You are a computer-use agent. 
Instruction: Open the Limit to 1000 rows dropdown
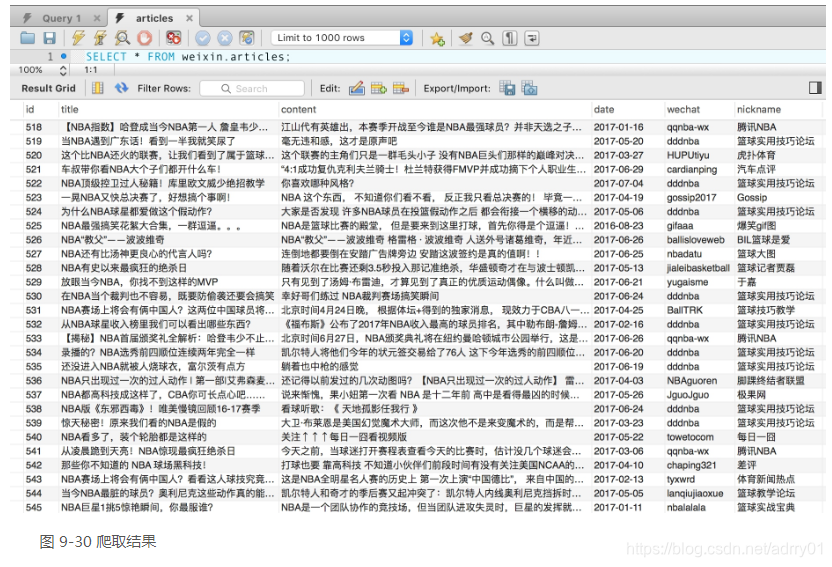click(x=342, y=38)
